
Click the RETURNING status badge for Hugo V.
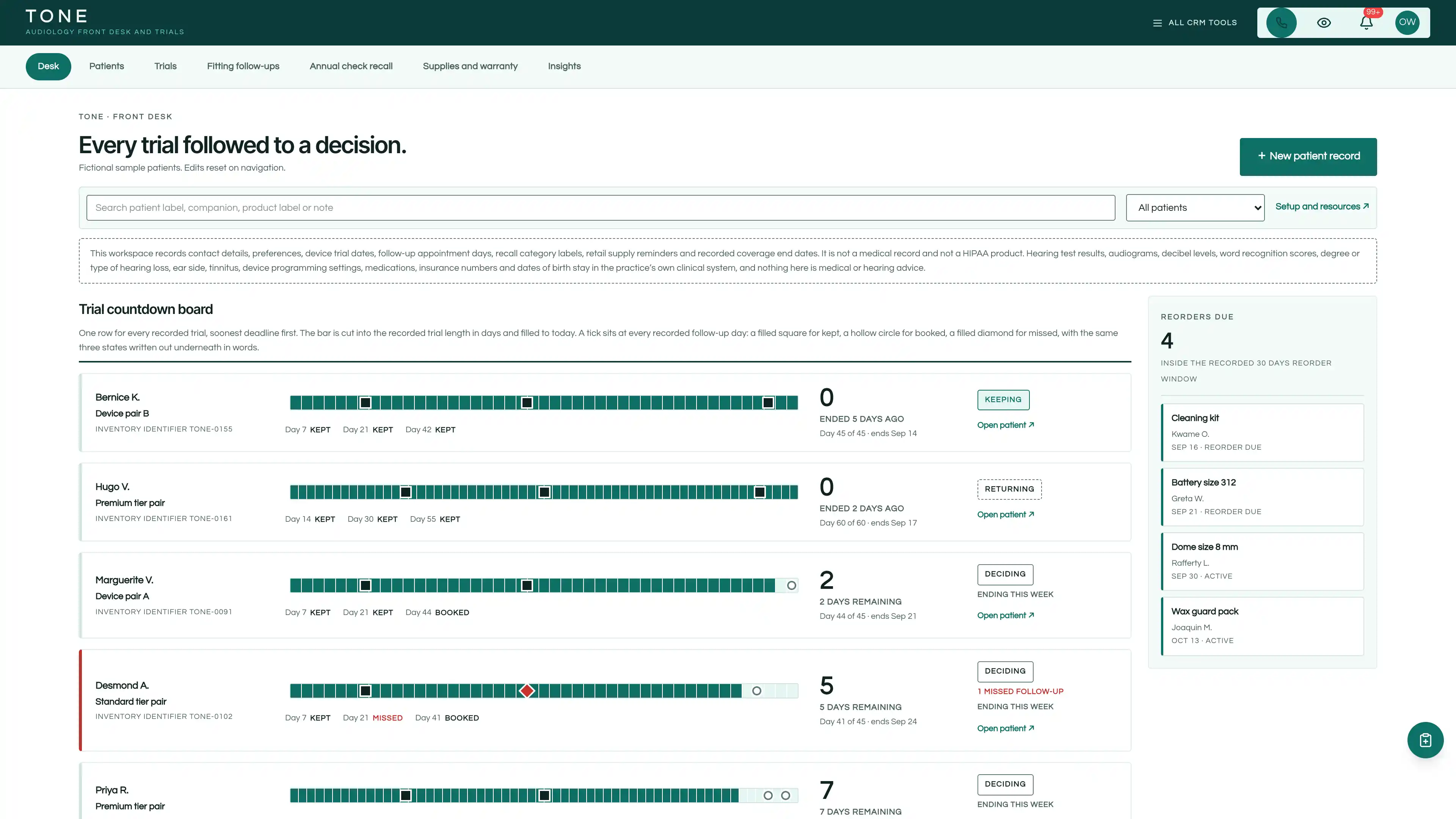pyautogui.click(x=1009, y=490)
